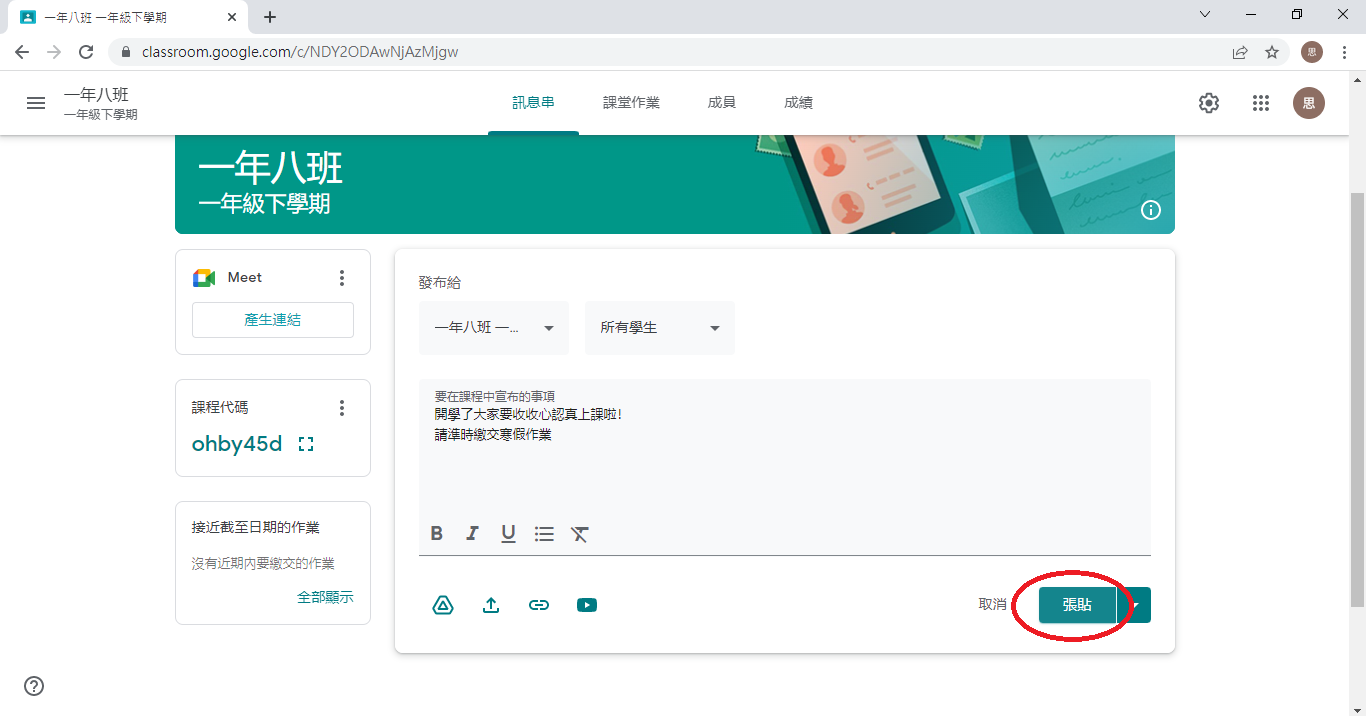Open the class settings gear icon
Viewport: 1366px width, 716px height.
point(1209,103)
